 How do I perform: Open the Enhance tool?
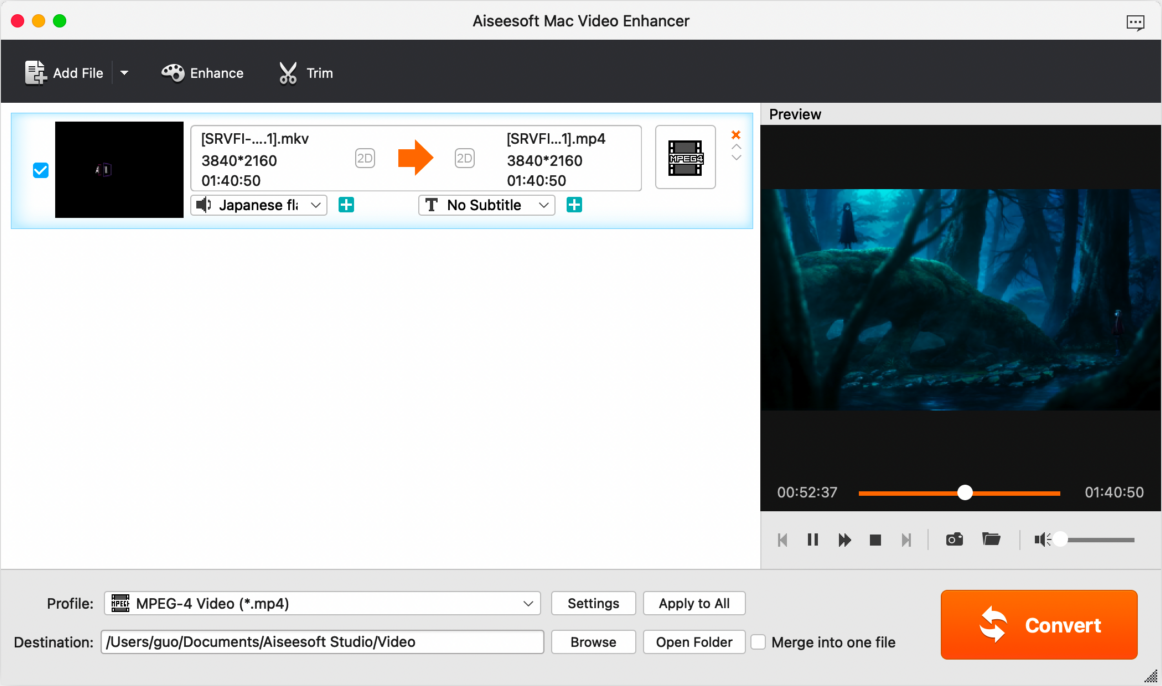tap(202, 73)
